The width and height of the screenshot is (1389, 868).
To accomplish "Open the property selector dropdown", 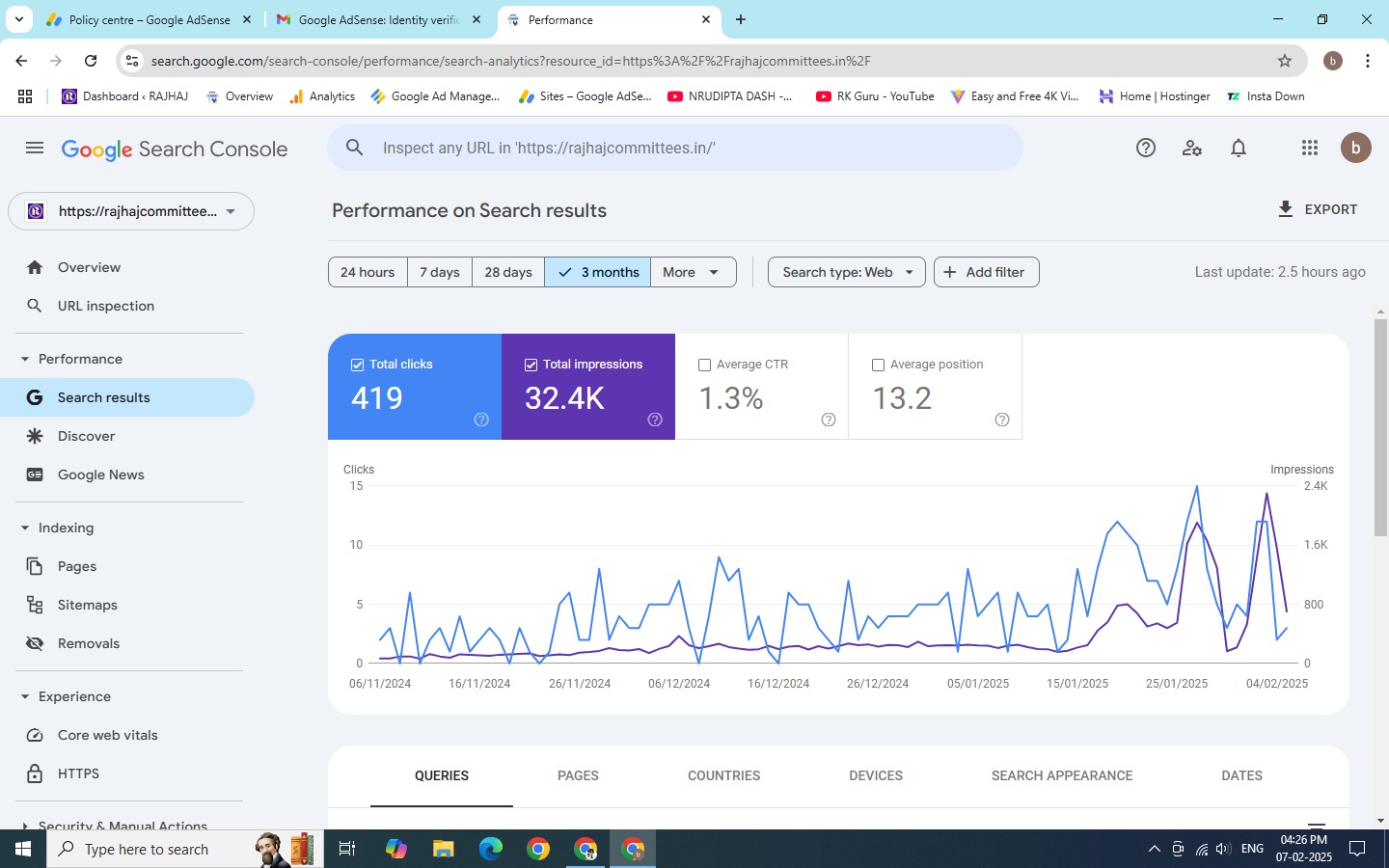I will 131,211.
